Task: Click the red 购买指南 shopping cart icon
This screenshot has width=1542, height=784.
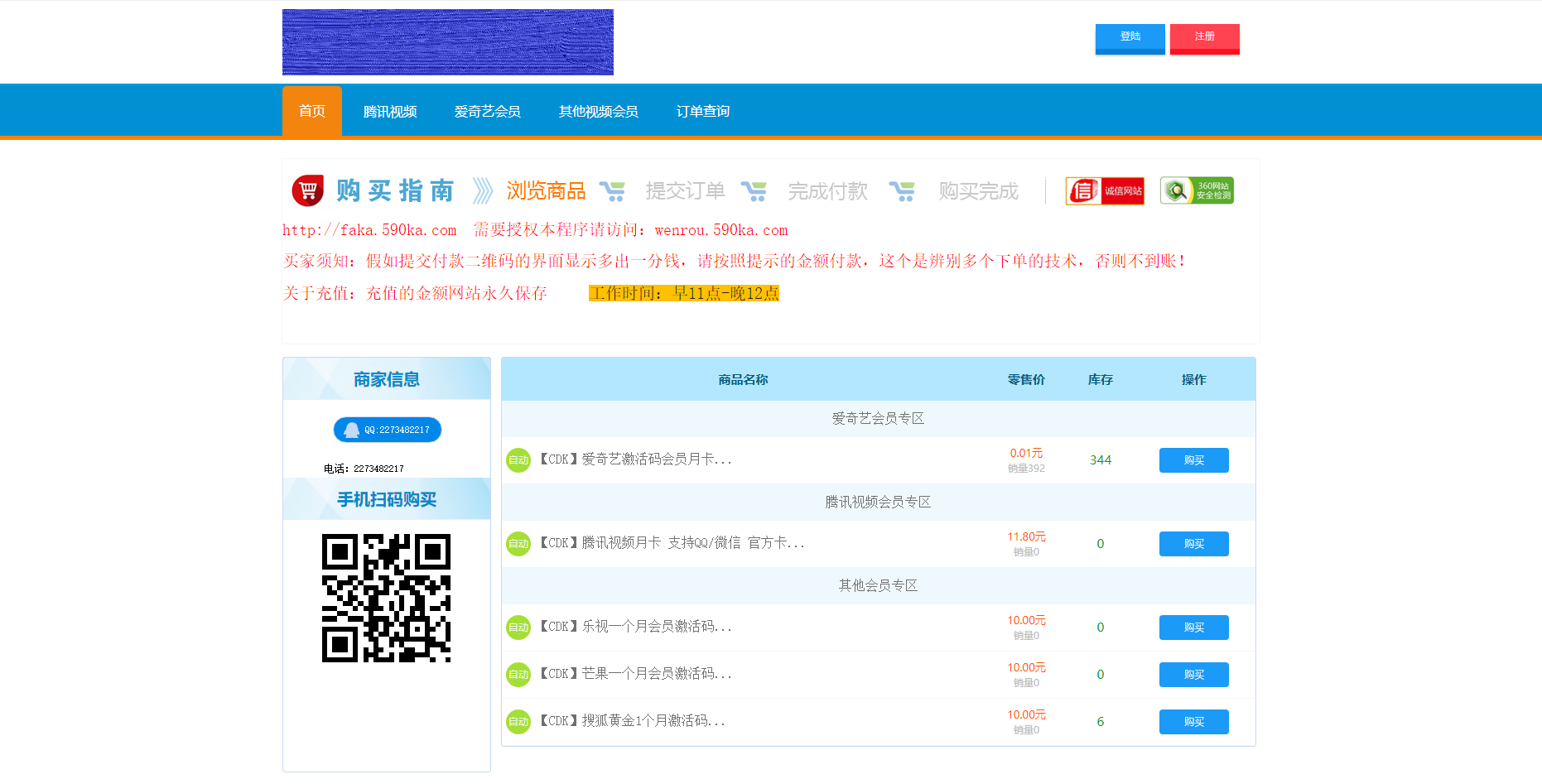Action: click(x=307, y=190)
